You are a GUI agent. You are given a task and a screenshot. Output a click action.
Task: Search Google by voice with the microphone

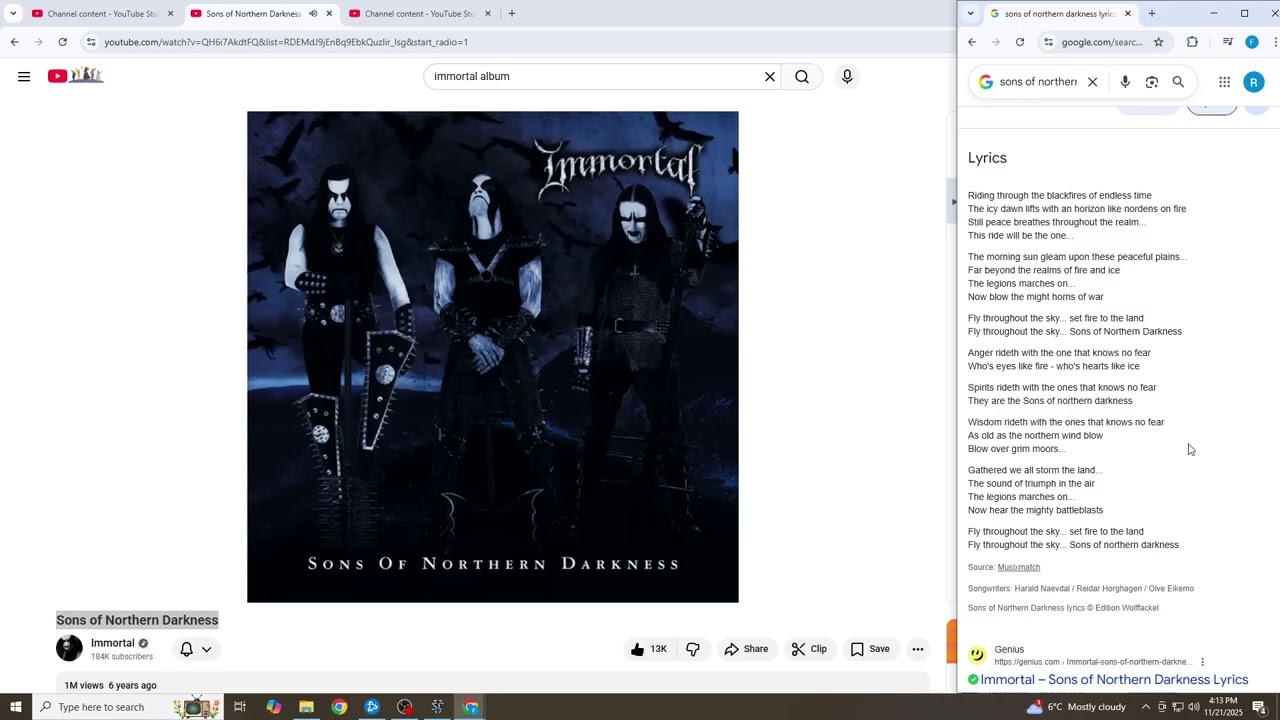pos(1125,82)
